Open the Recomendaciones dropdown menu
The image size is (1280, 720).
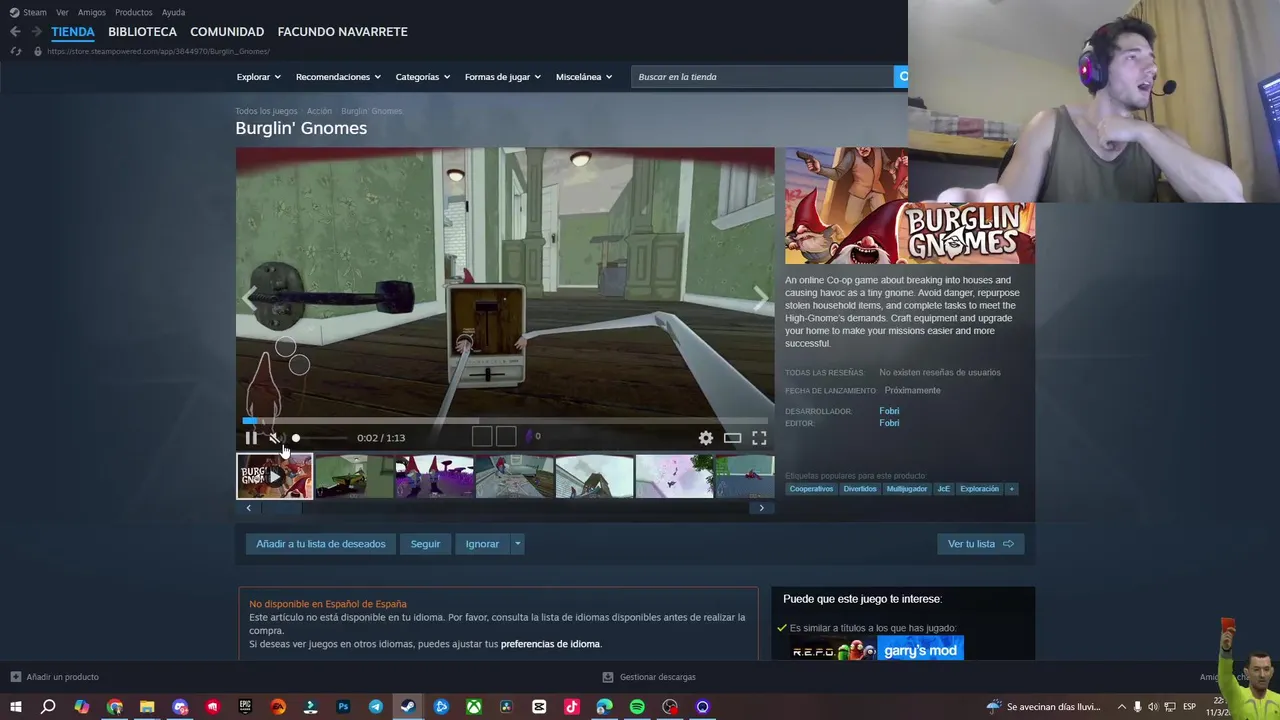338,77
